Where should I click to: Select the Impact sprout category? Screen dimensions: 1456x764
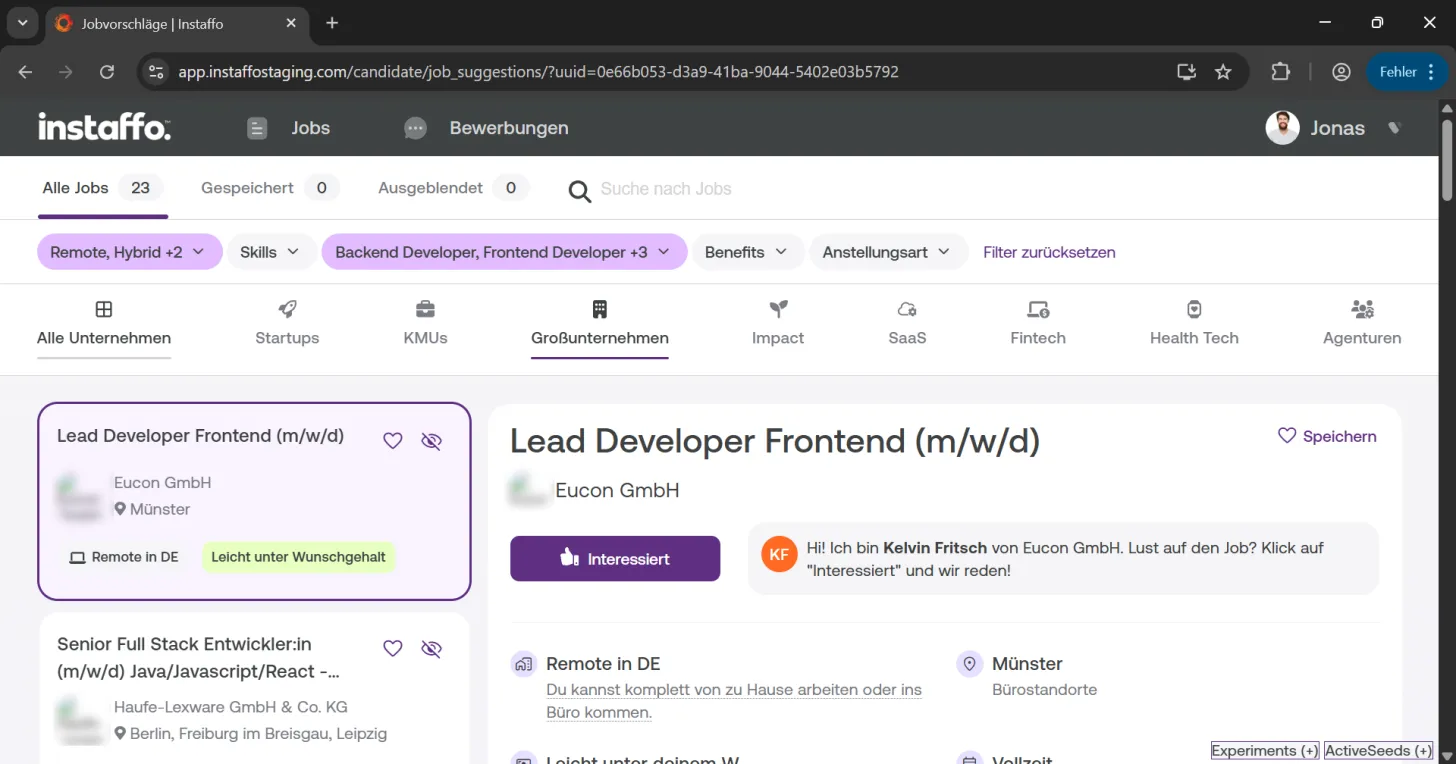tap(778, 324)
